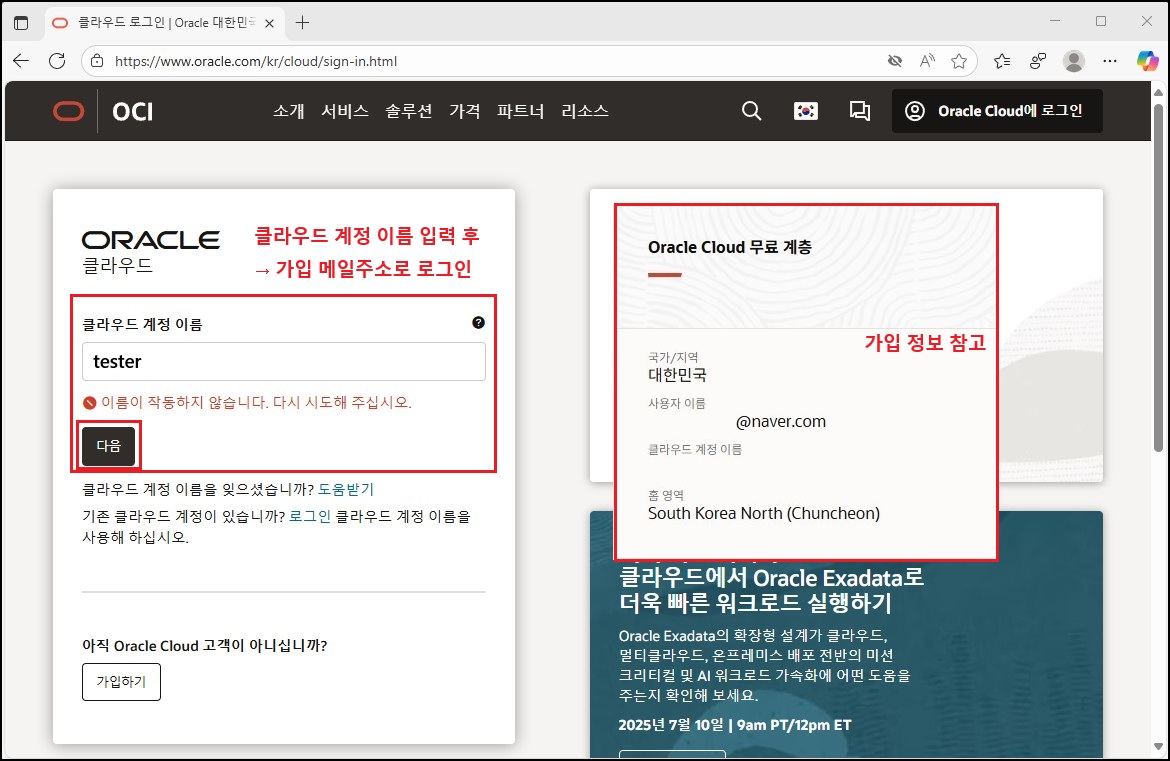Screen dimensions: 1170x761
Task: Click the Oracle logo in the OCI header
Action: point(69,111)
